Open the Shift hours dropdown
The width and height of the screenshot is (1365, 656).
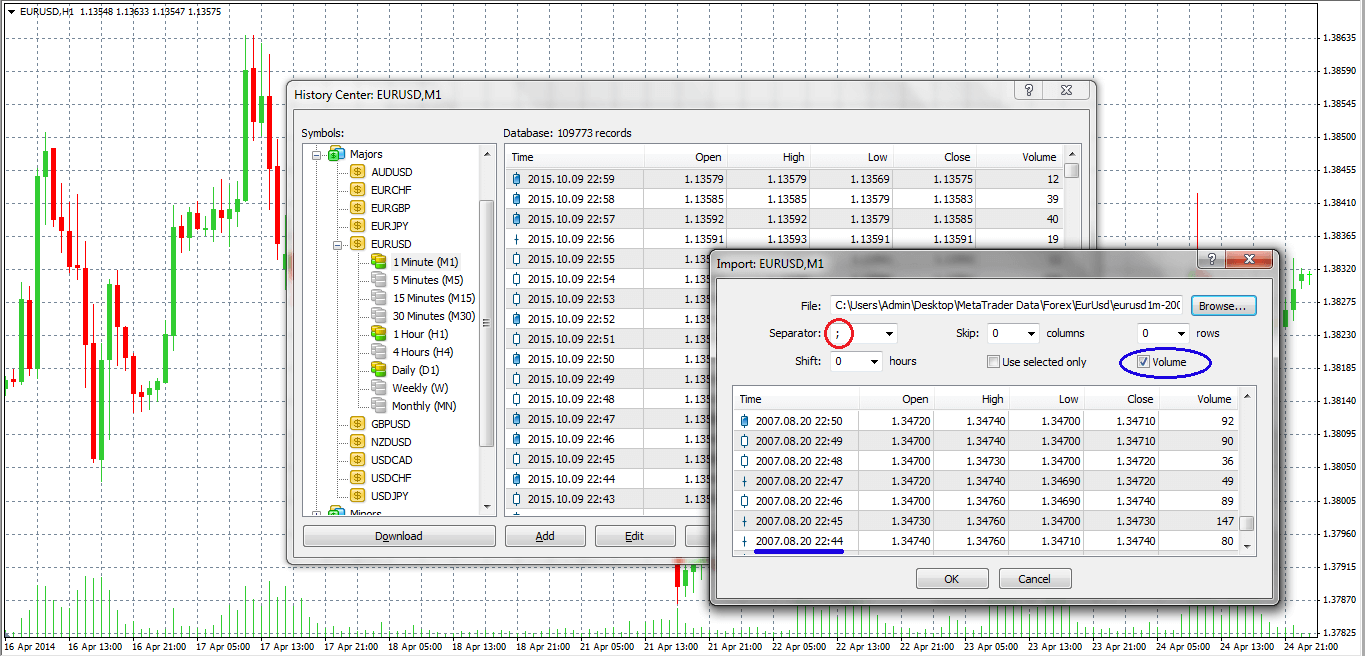coord(874,361)
